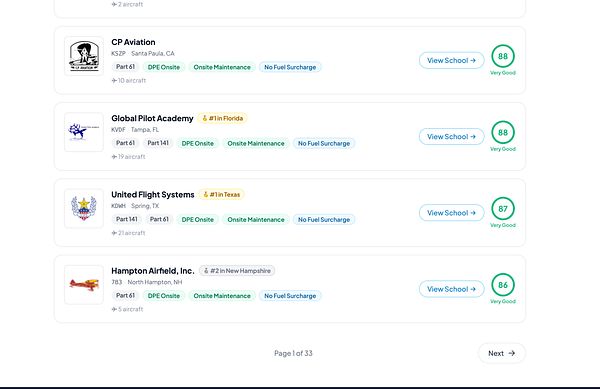Open Hampton Airfield biplane logo thumbnail
The height and width of the screenshot is (389, 600).
pyautogui.click(x=84, y=285)
